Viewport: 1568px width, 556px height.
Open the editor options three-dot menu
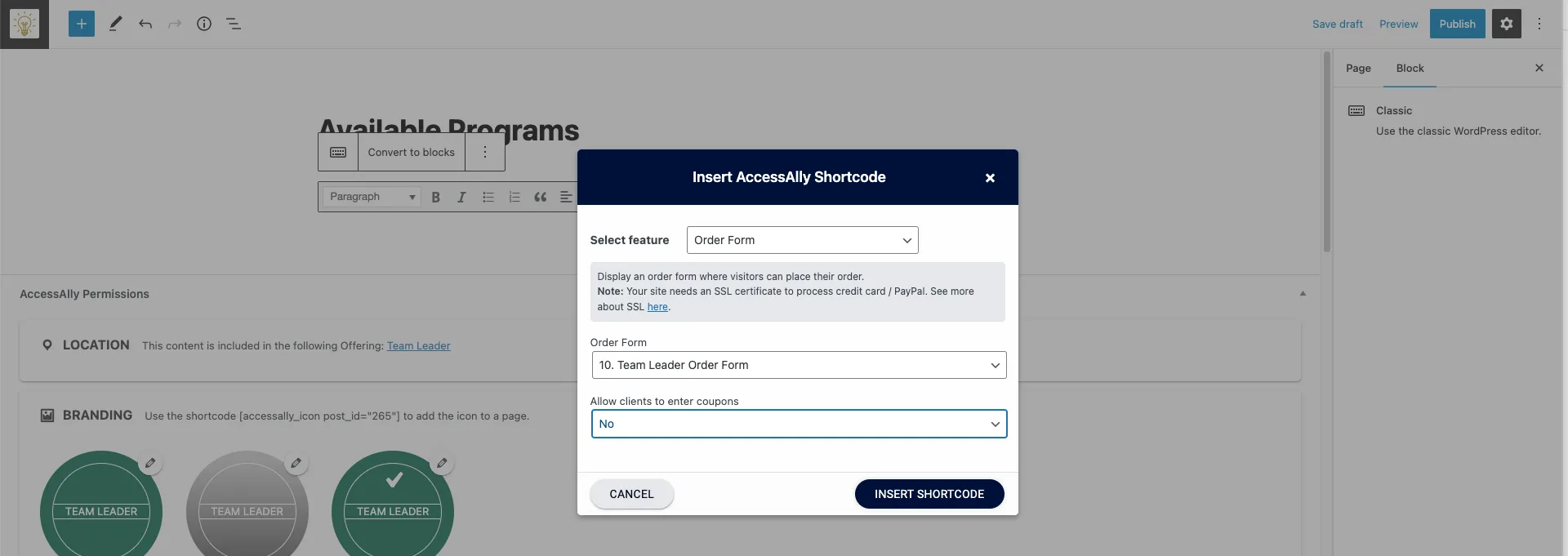click(x=1539, y=24)
